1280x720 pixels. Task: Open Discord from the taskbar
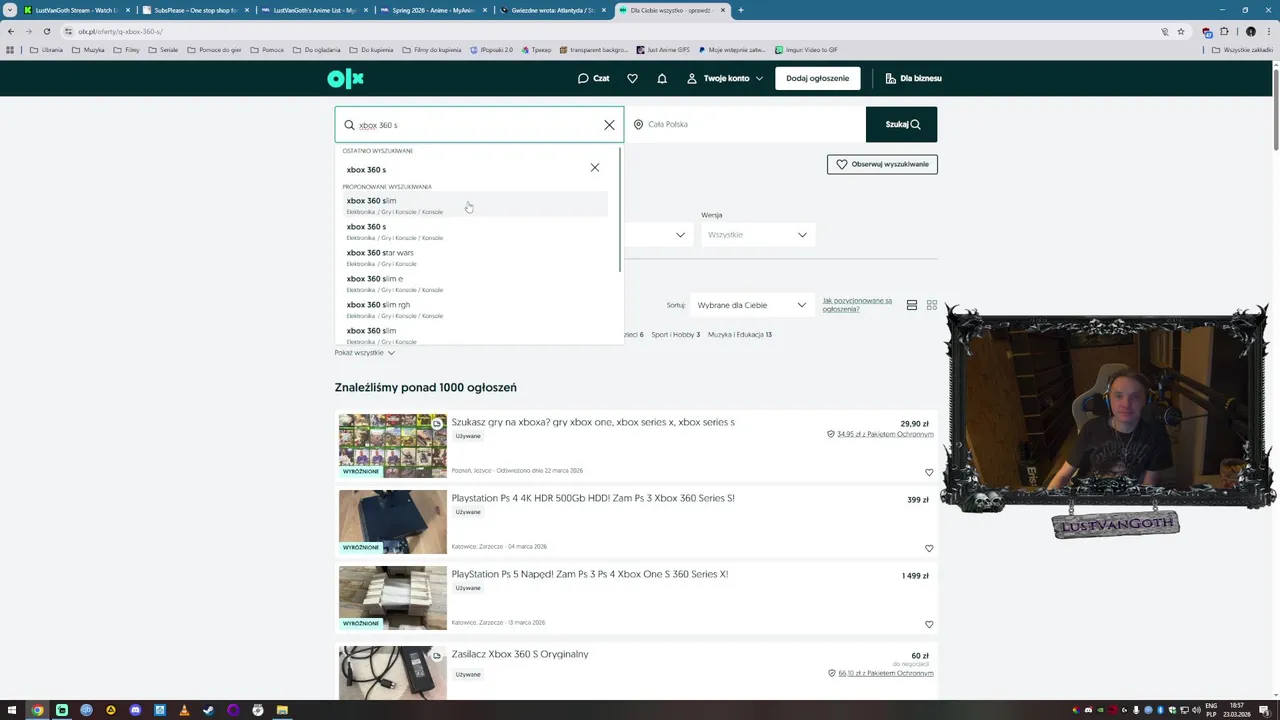click(135, 710)
